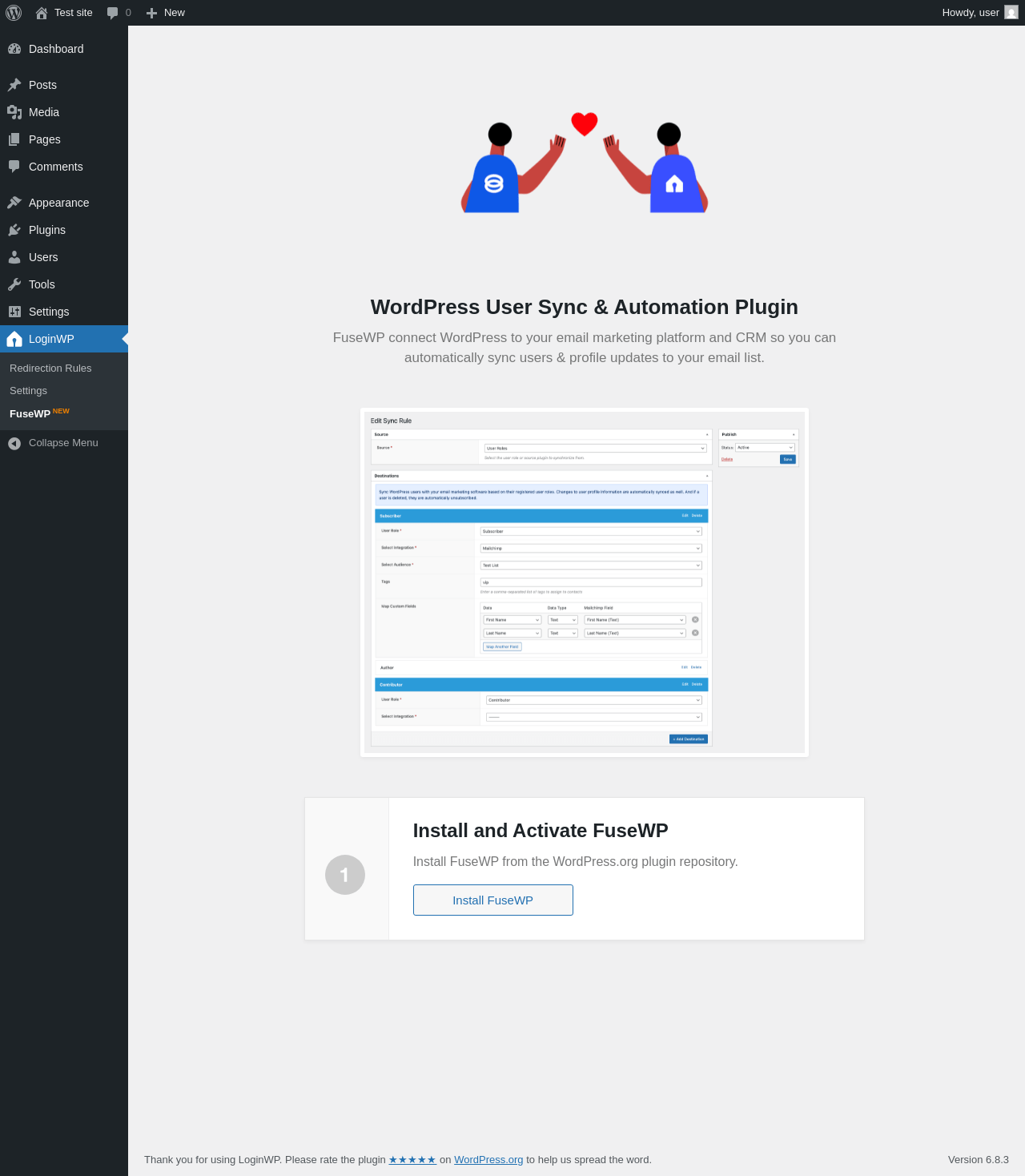Open WordPress Settings menu item
Screen dimensions: 1025x1176
point(64,312)
